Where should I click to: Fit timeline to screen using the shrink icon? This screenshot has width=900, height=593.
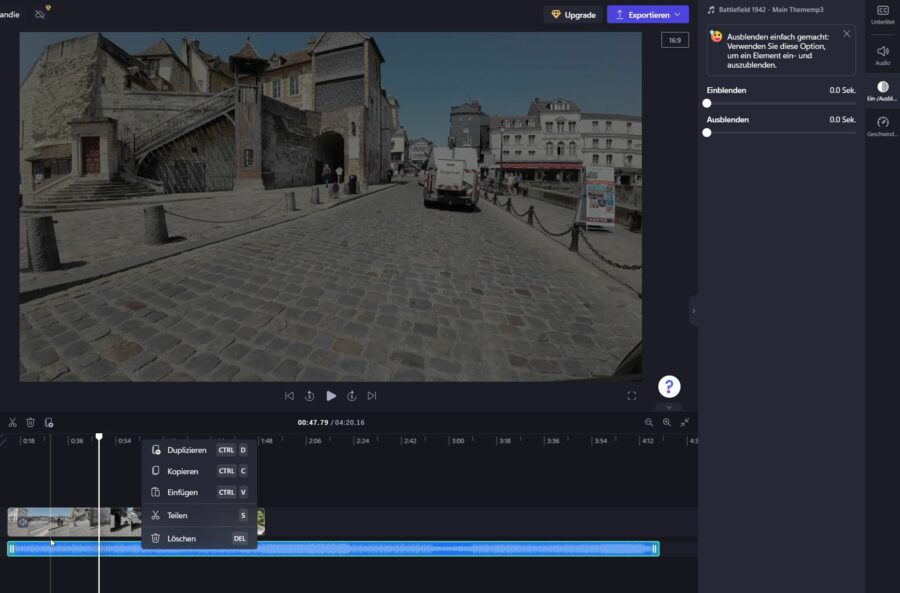pyautogui.click(x=686, y=423)
